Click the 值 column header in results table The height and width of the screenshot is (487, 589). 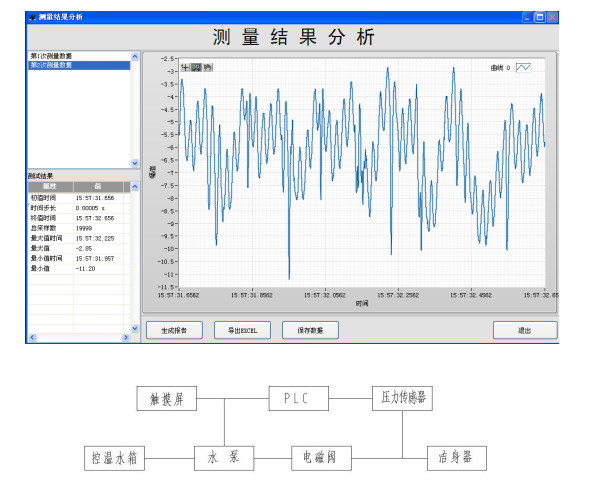coord(98,186)
